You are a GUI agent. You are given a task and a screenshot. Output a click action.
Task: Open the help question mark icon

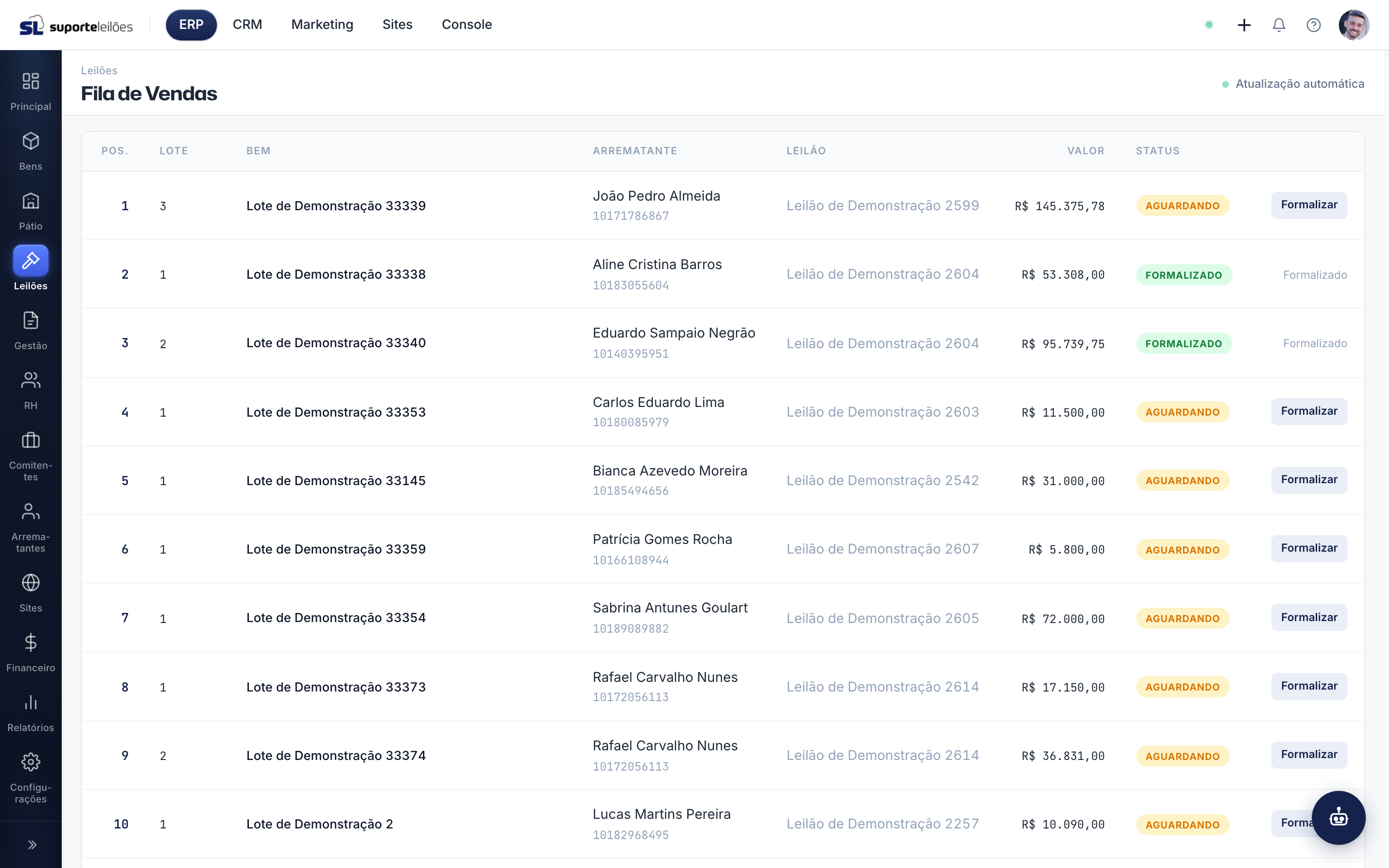1313,25
